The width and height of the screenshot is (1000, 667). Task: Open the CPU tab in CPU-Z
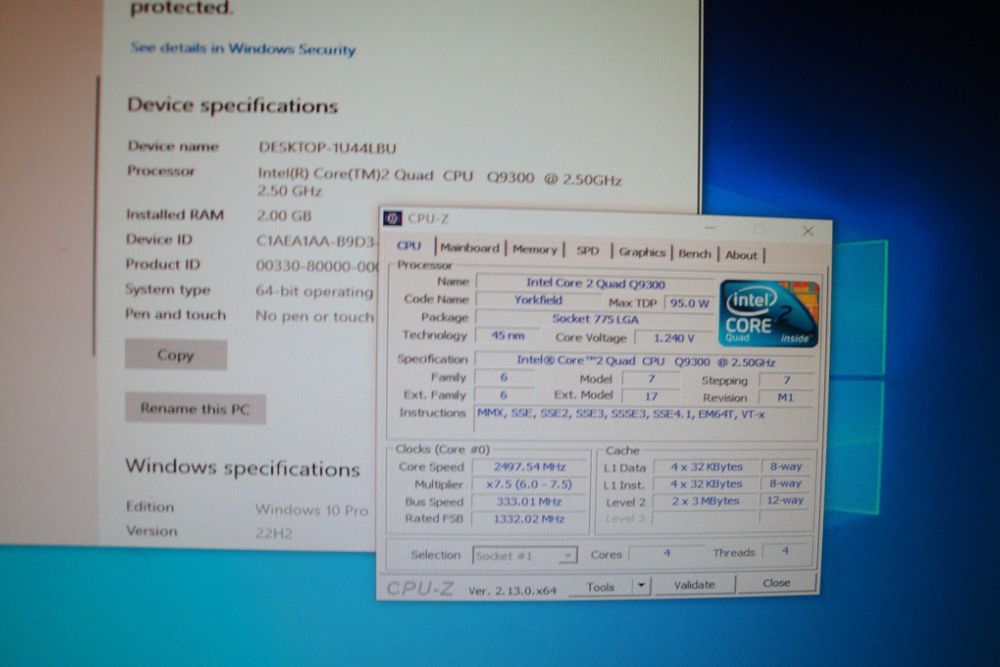[x=409, y=246]
